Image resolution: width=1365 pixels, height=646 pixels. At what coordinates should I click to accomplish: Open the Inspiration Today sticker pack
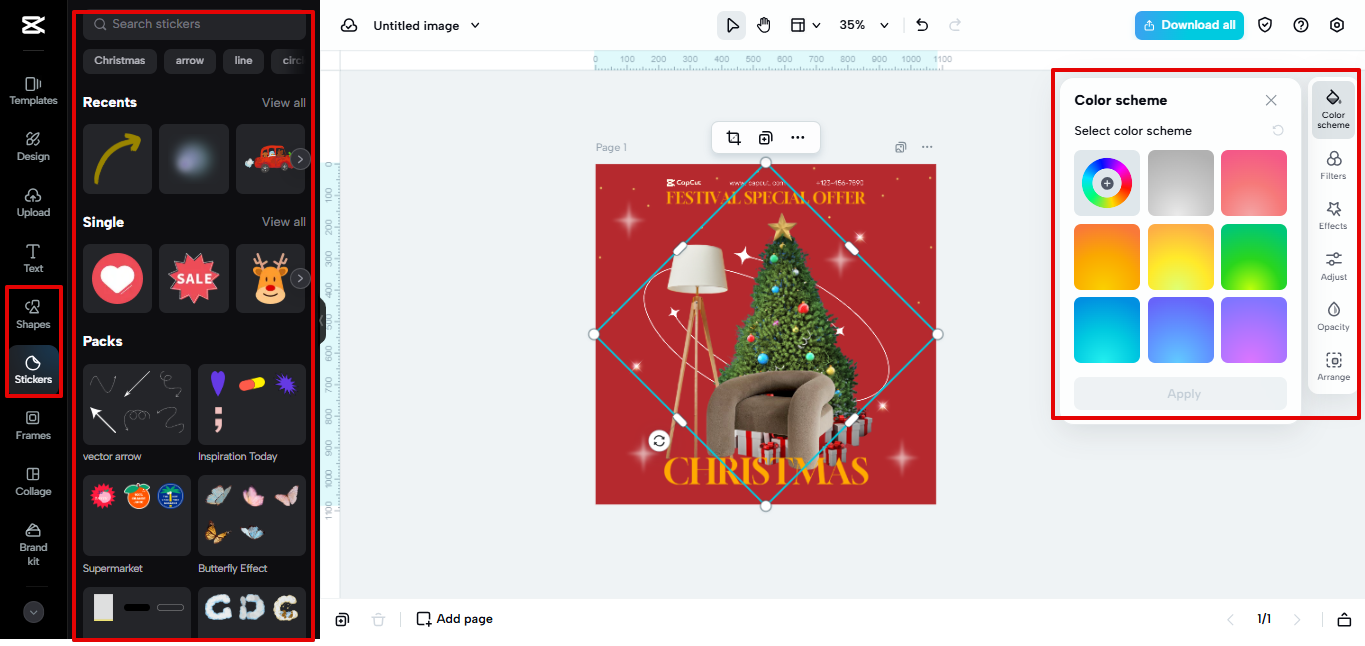252,404
